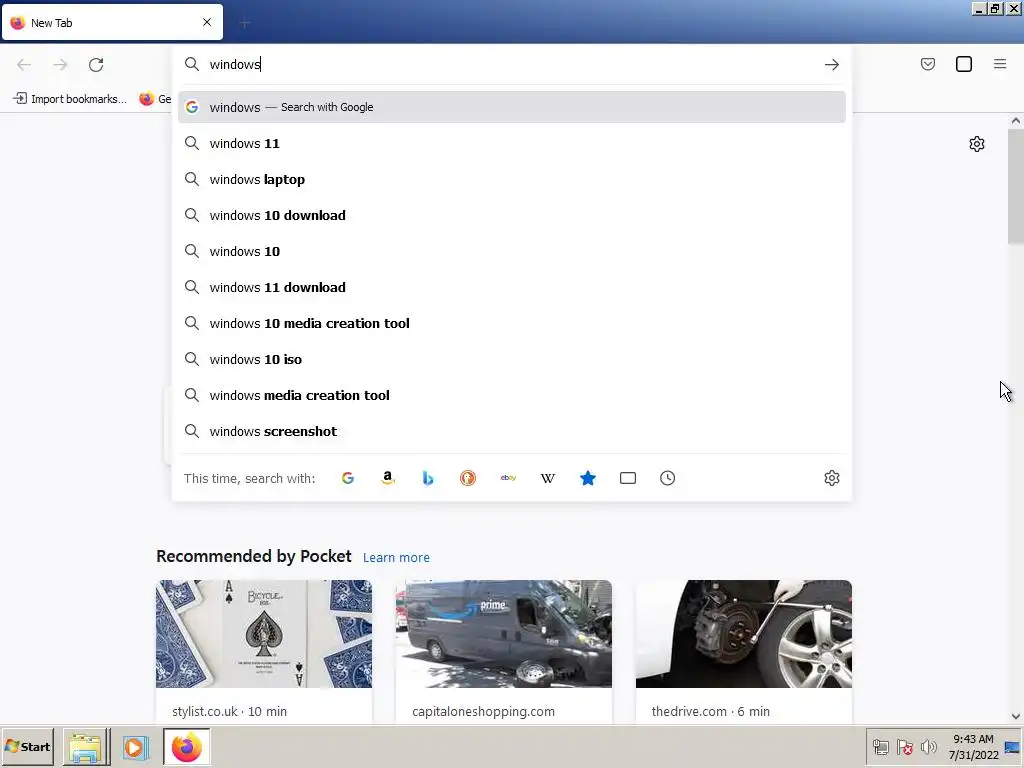
Task: Click the network tray icon
Action: coord(880,747)
